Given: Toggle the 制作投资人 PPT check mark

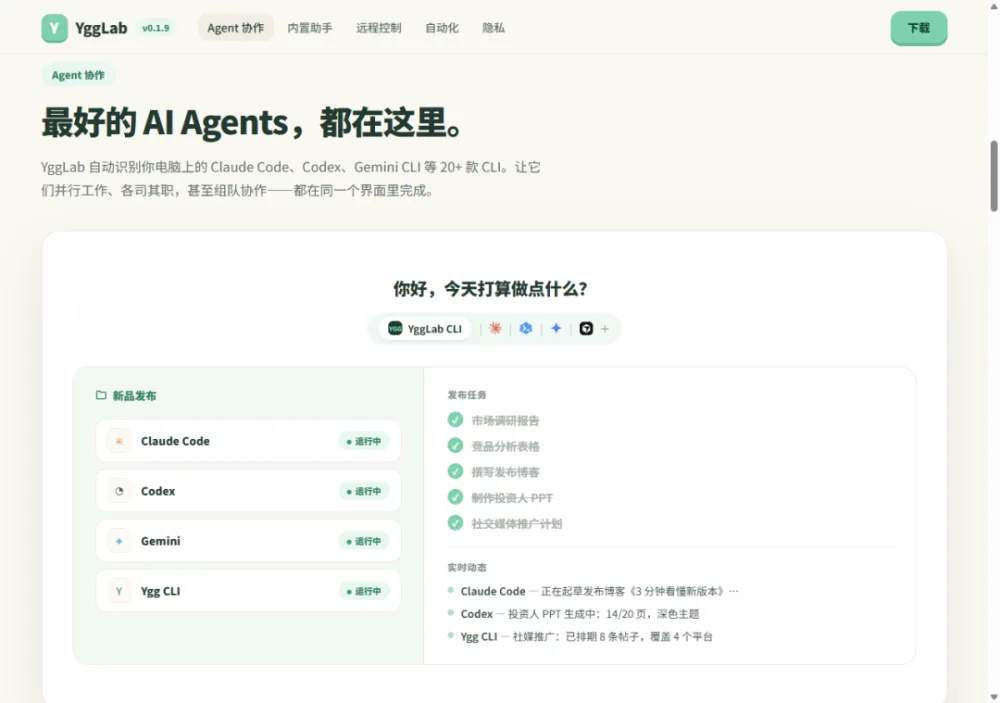Looking at the screenshot, I should tap(455, 497).
